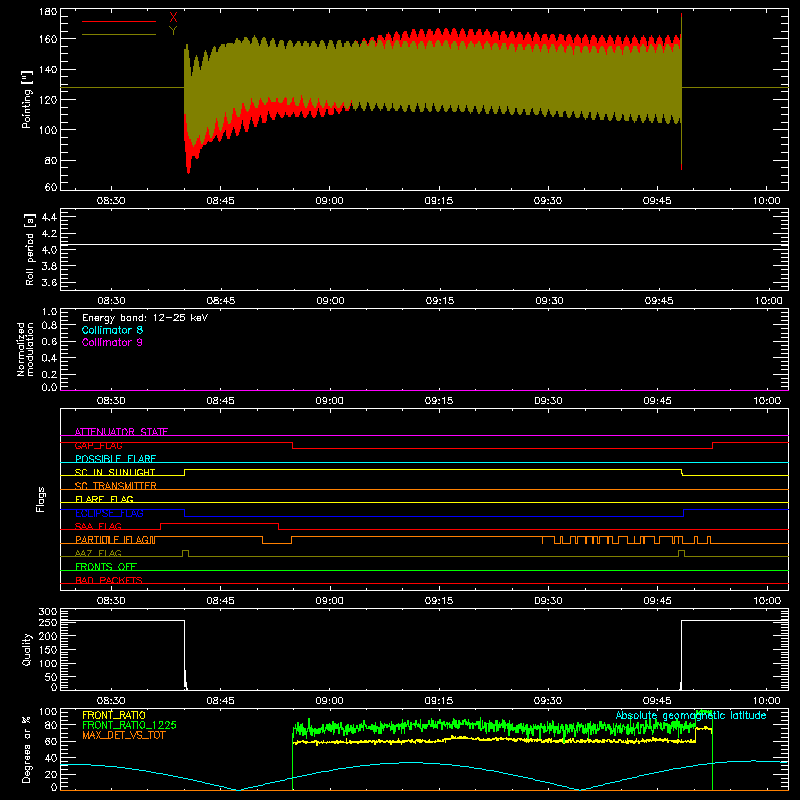The width and height of the screenshot is (800, 800).
Task: Click the 120 tick on Pointing axis
Action: click(x=48, y=99)
